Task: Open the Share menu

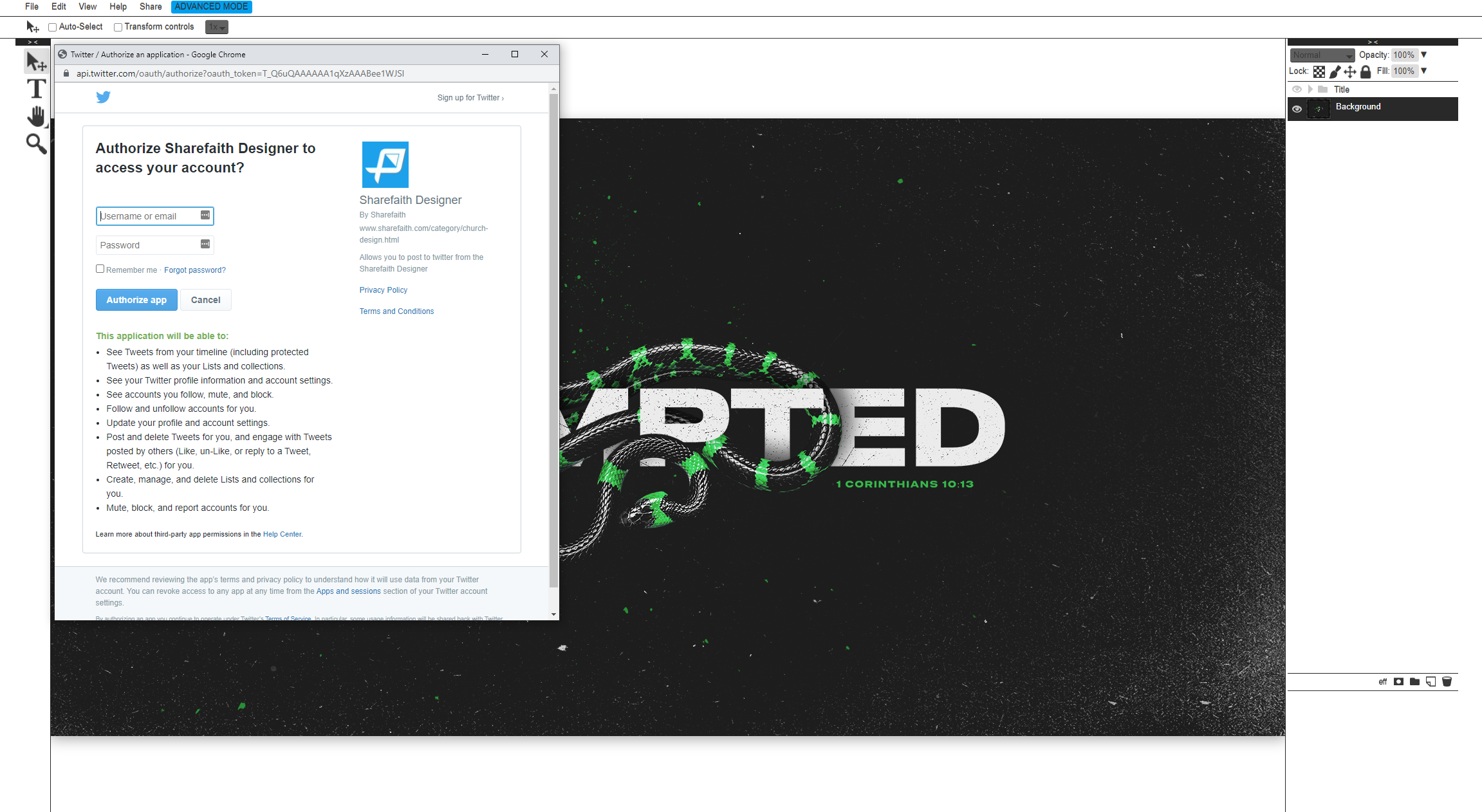Action: (151, 6)
